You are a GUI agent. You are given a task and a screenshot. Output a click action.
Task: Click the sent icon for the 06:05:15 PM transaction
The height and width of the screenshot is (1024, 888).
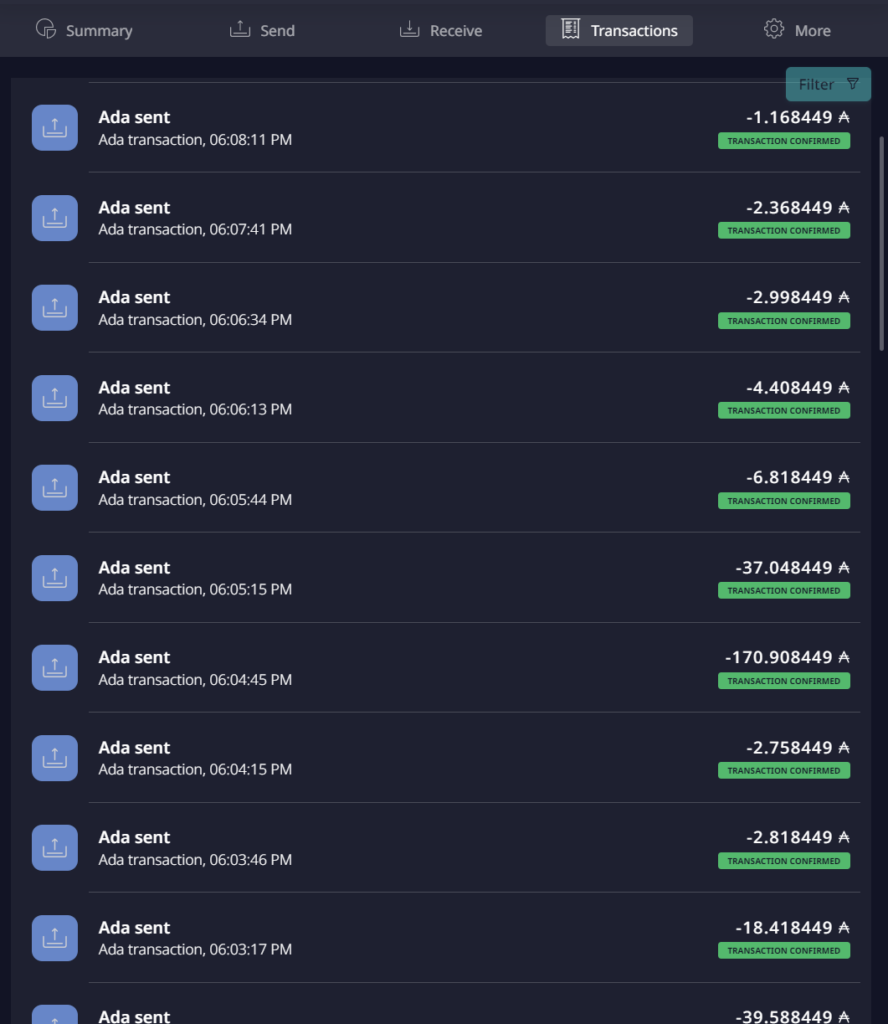55,578
